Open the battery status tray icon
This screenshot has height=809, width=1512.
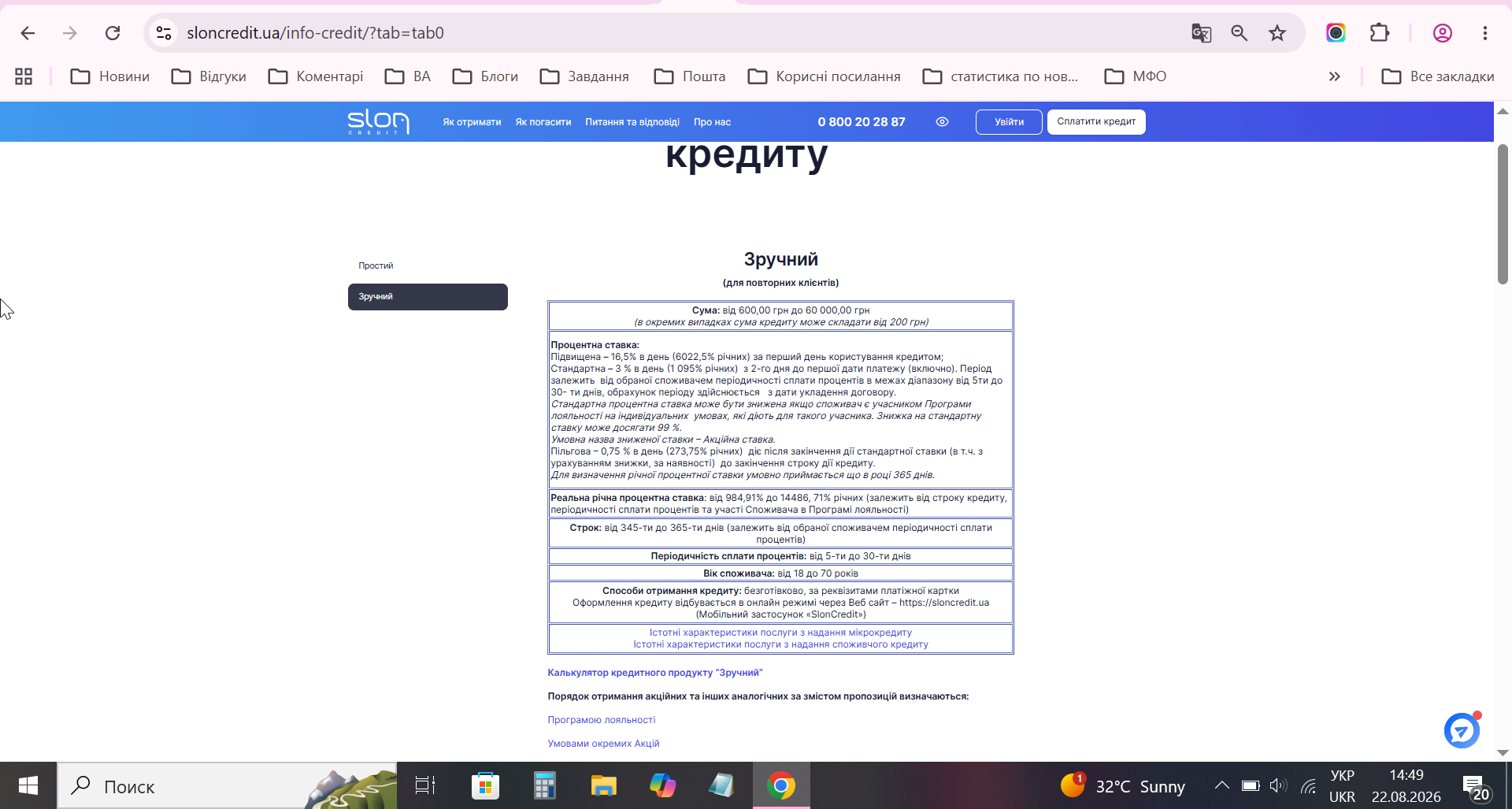coord(1251,785)
